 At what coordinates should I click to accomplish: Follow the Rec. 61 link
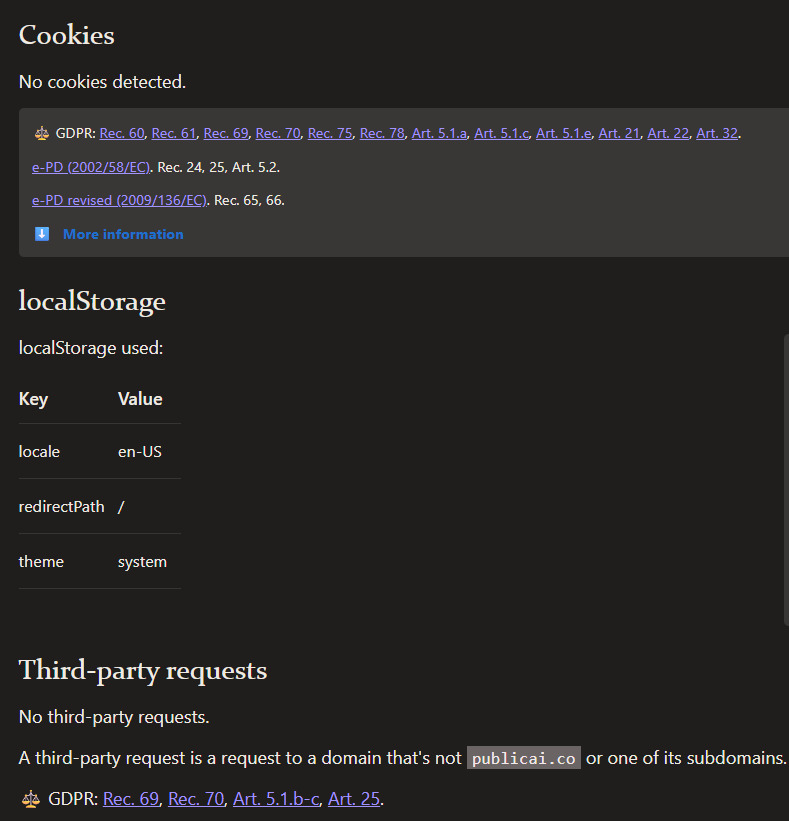[x=174, y=133]
